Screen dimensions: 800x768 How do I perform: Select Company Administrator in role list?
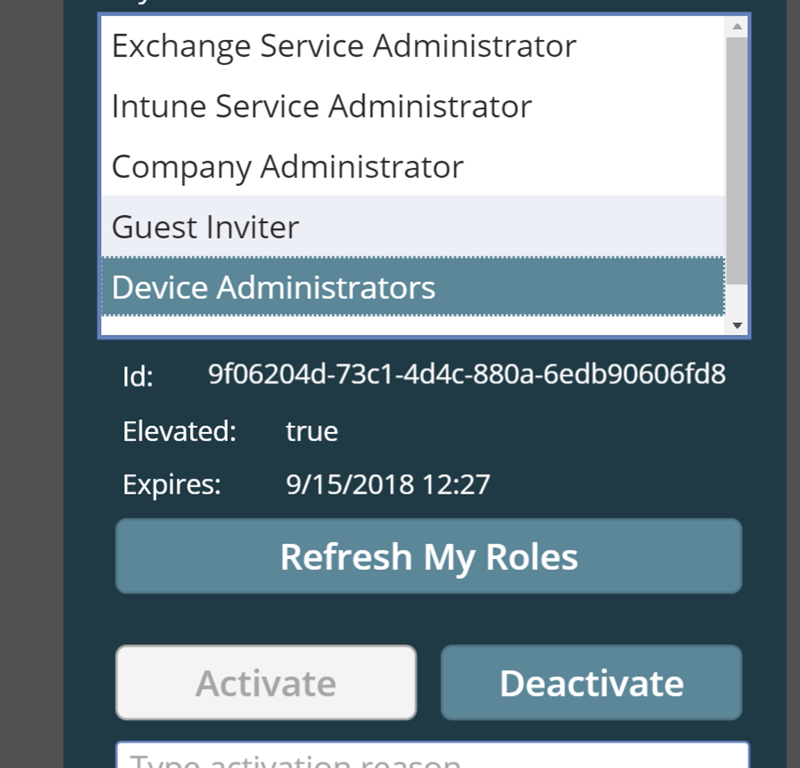pos(413,166)
